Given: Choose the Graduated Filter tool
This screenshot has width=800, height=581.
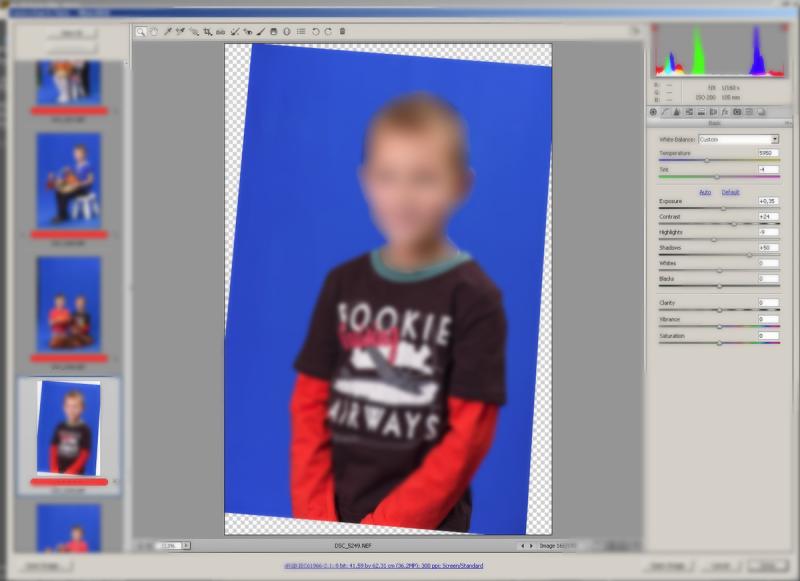Looking at the screenshot, I should 273,32.
